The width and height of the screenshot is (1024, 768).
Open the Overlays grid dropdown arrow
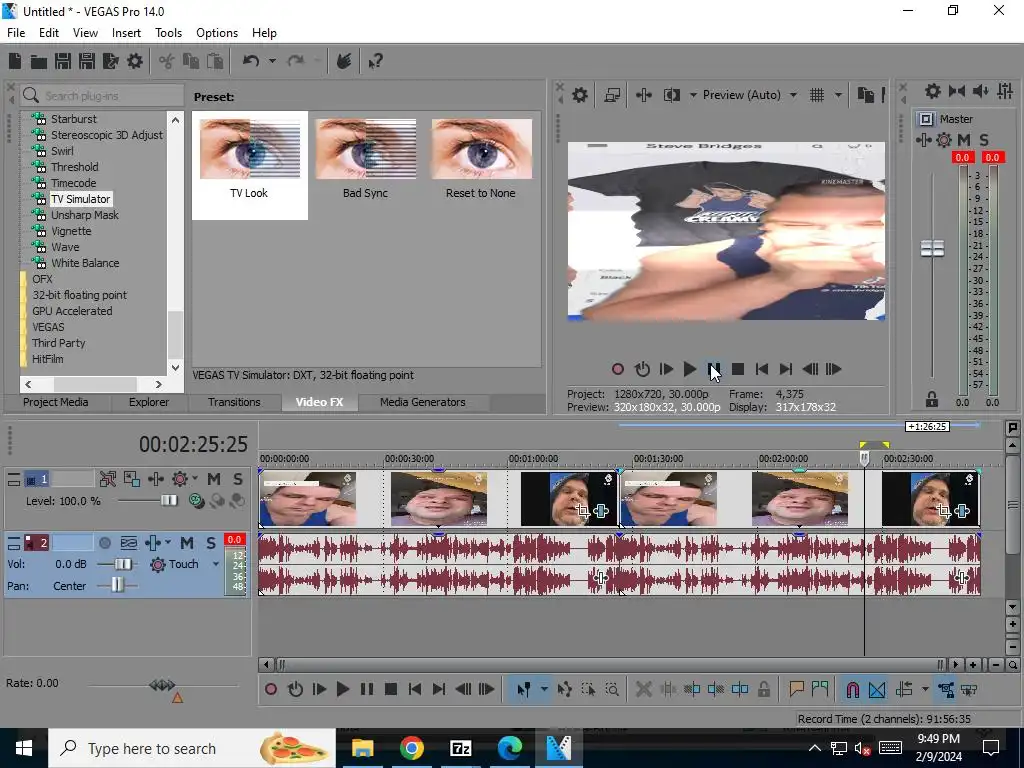pos(838,95)
